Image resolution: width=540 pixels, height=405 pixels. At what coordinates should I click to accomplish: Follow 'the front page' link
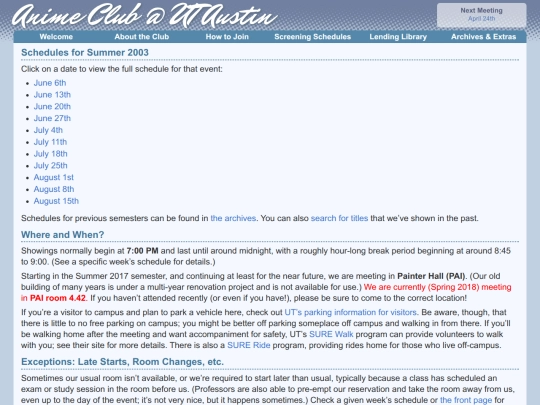pyautogui.click(x=466, y=400)
